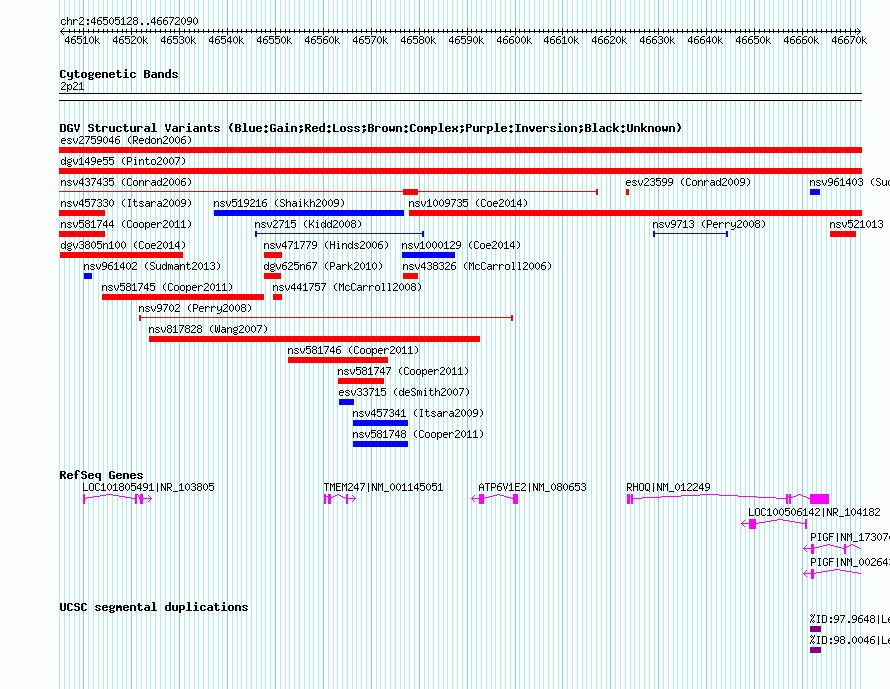The image size is (890, 689).
Task: Click the nsv438326 (McCarroll2006) red bar
Action: pyautogui.click(x=410, y=276)
